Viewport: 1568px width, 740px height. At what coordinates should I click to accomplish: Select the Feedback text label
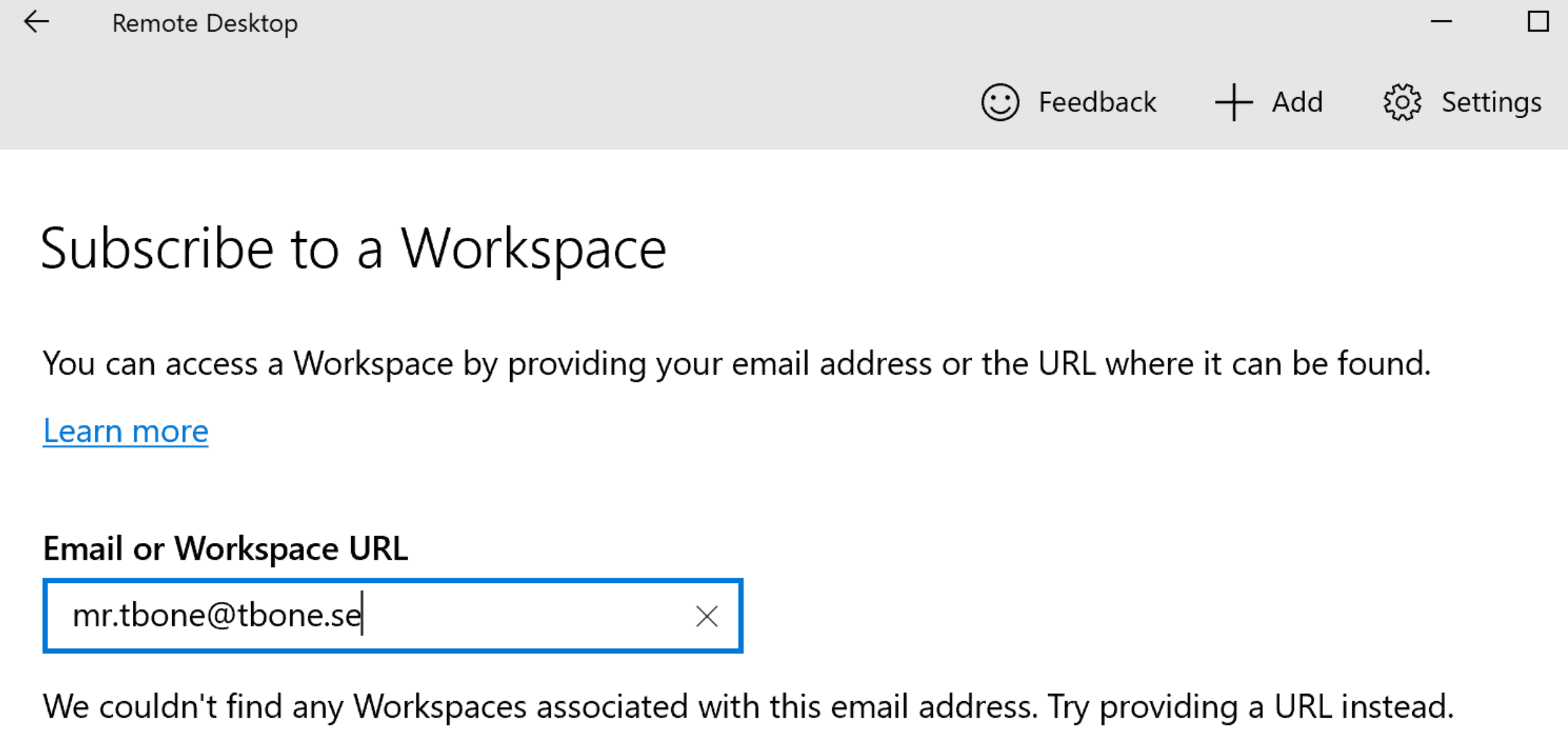[1097, 103]
